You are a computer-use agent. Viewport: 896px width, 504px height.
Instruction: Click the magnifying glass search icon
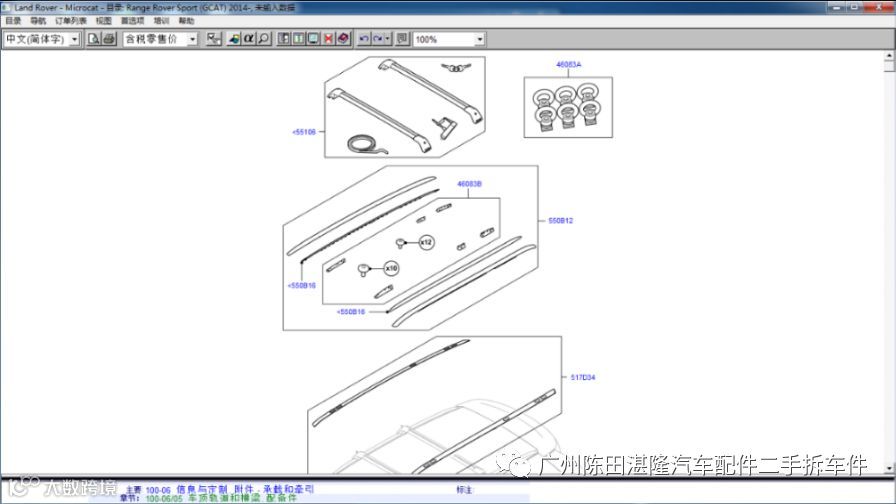[263, 39]
